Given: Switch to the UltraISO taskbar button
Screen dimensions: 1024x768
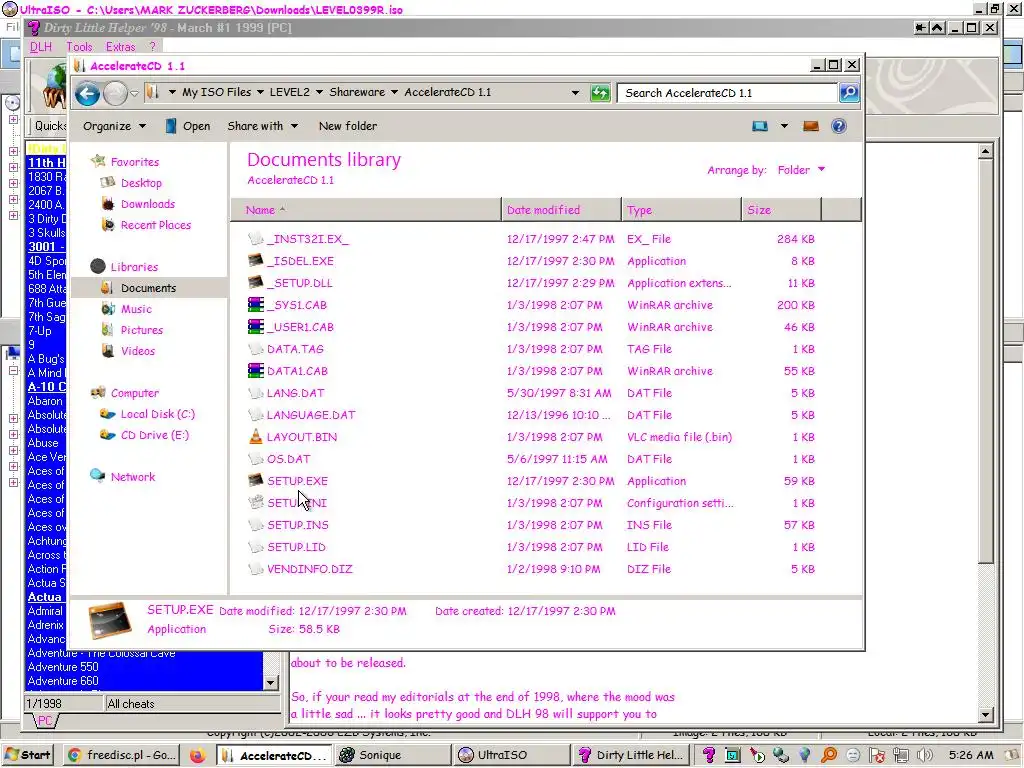Looking at the screenshot, I should [510, 756].
